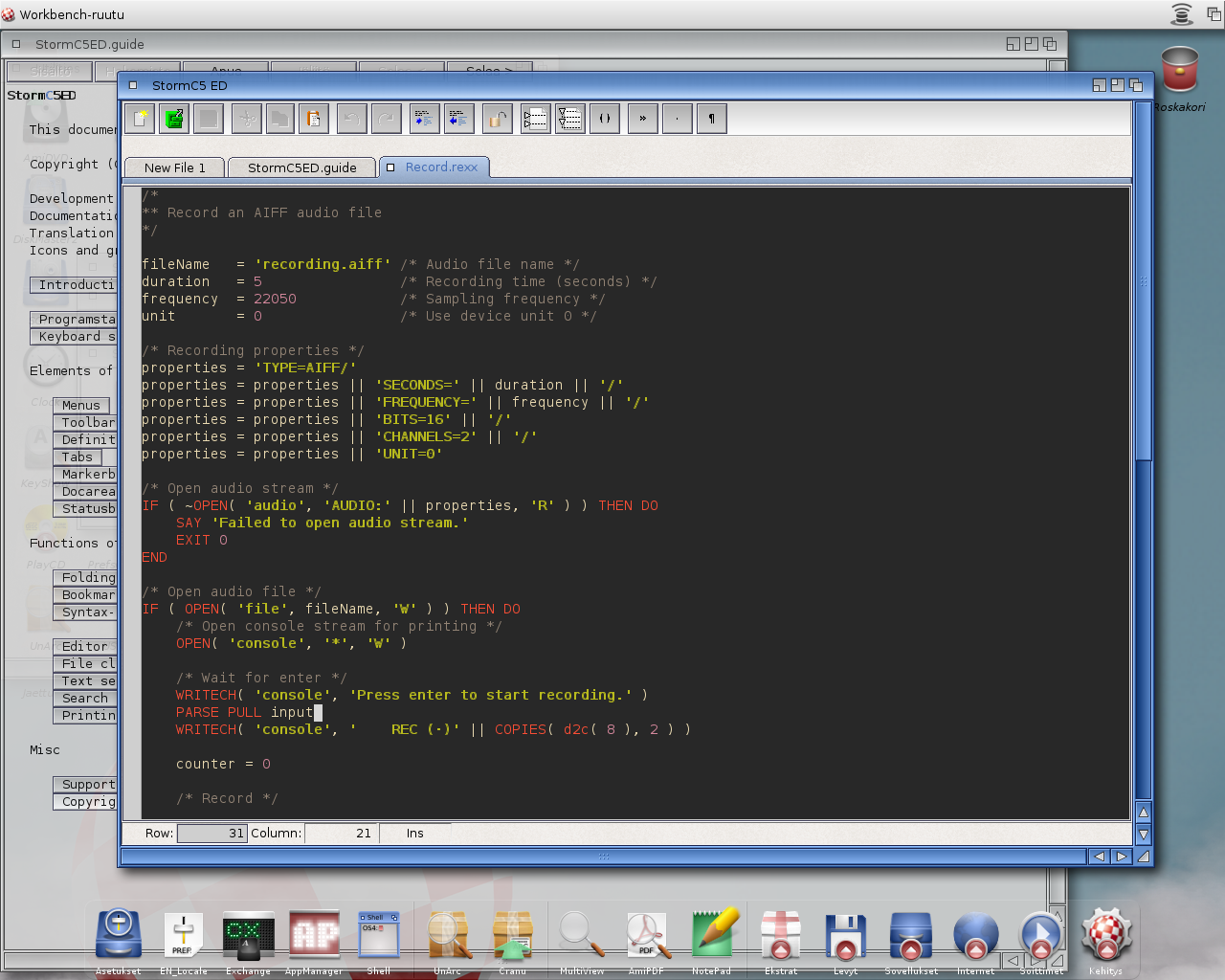Screen dimensions: 1225x980
Task: Open Internet dock icon
Action: [975, 936]
